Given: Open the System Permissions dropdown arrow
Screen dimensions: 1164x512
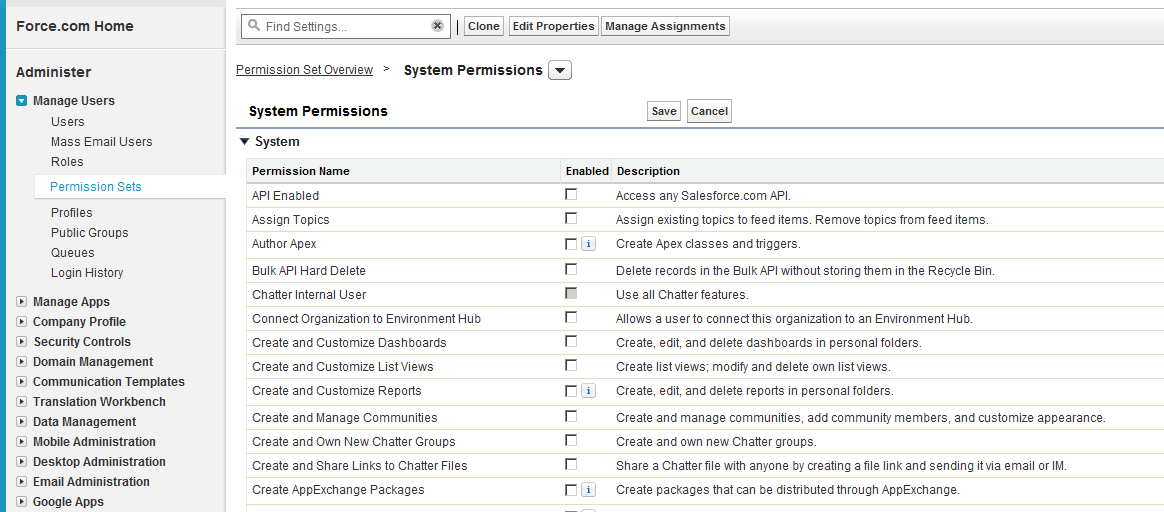Looking at the screenshot, I should tap(560, 70).
